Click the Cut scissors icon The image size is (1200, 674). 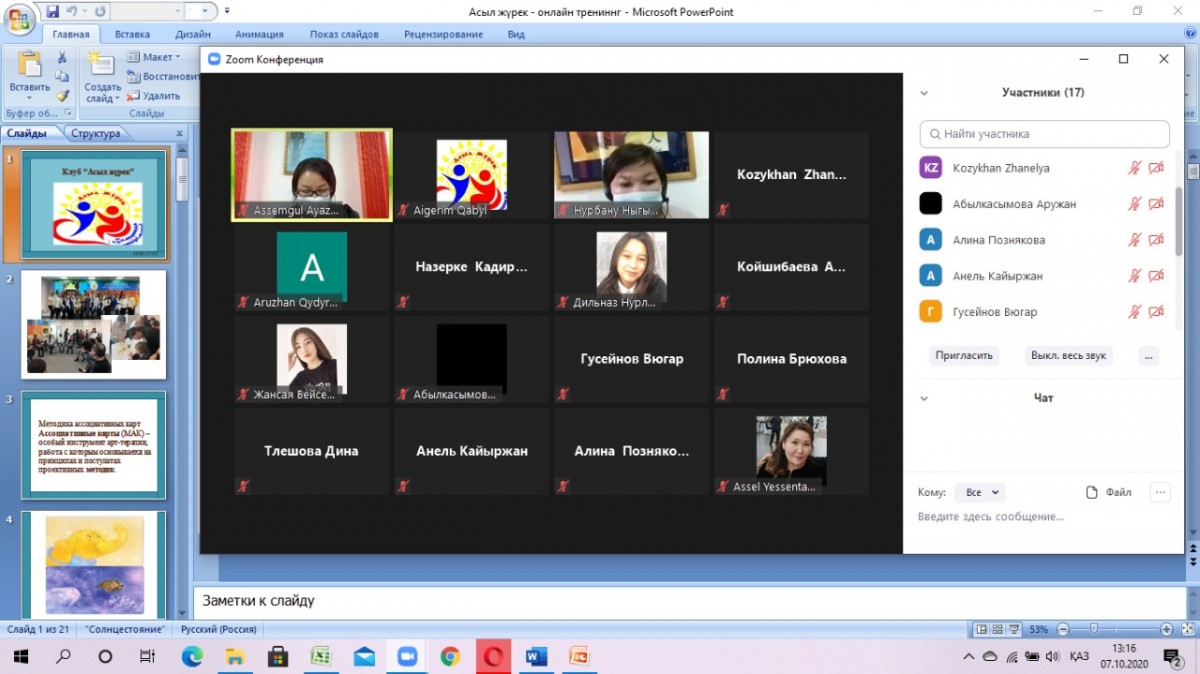[x=62, y=58]
